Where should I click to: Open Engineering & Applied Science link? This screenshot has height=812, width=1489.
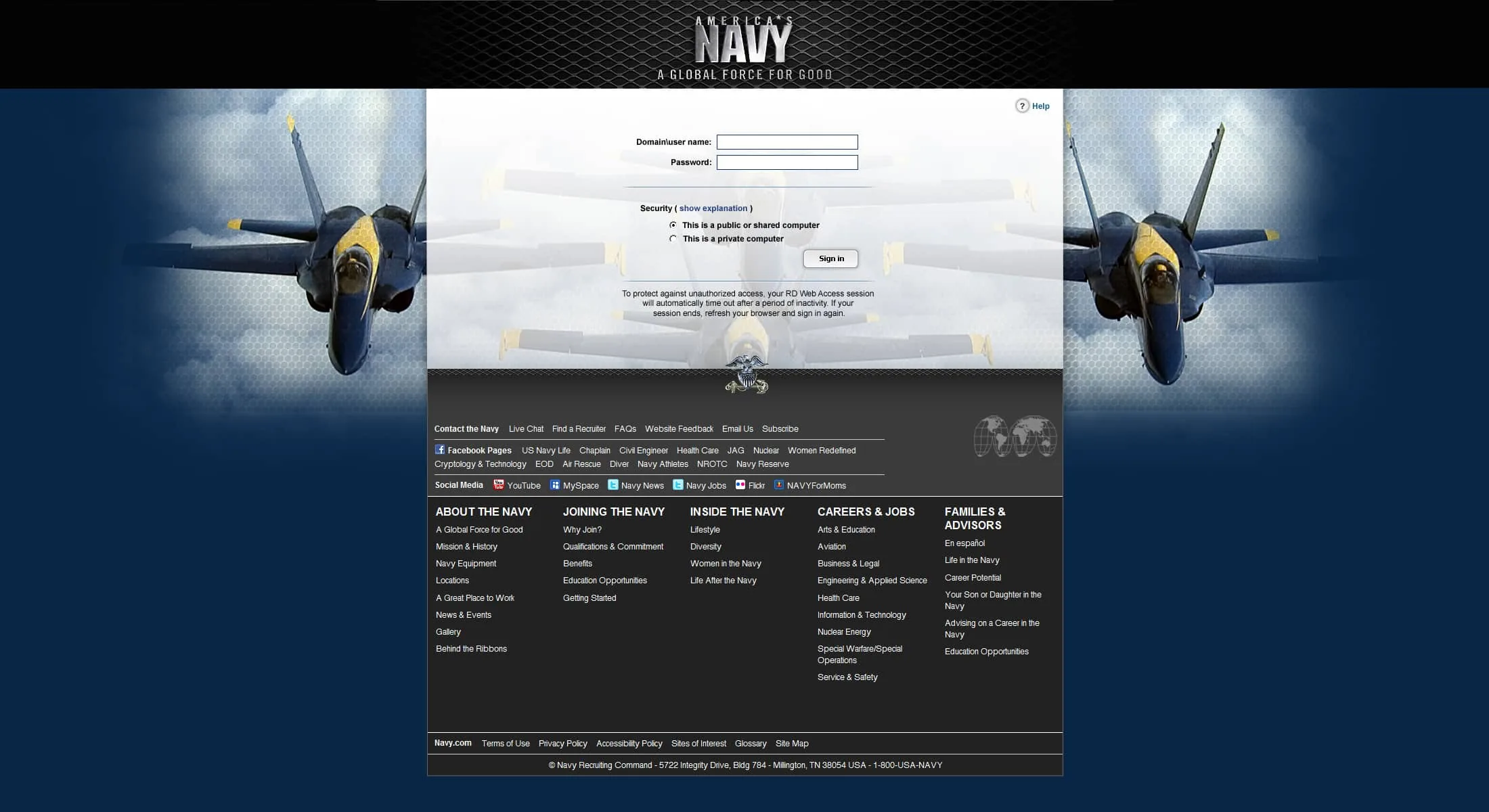[872, 581]
